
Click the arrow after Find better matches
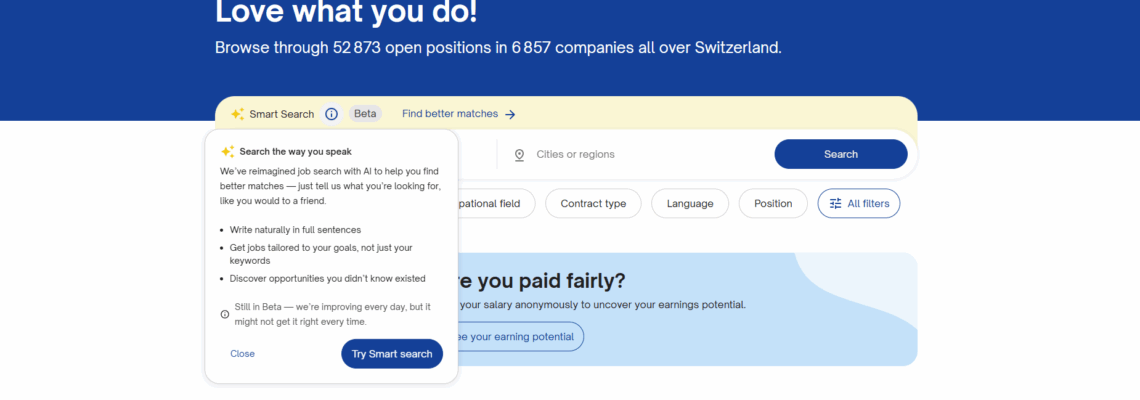coord(510,114)
